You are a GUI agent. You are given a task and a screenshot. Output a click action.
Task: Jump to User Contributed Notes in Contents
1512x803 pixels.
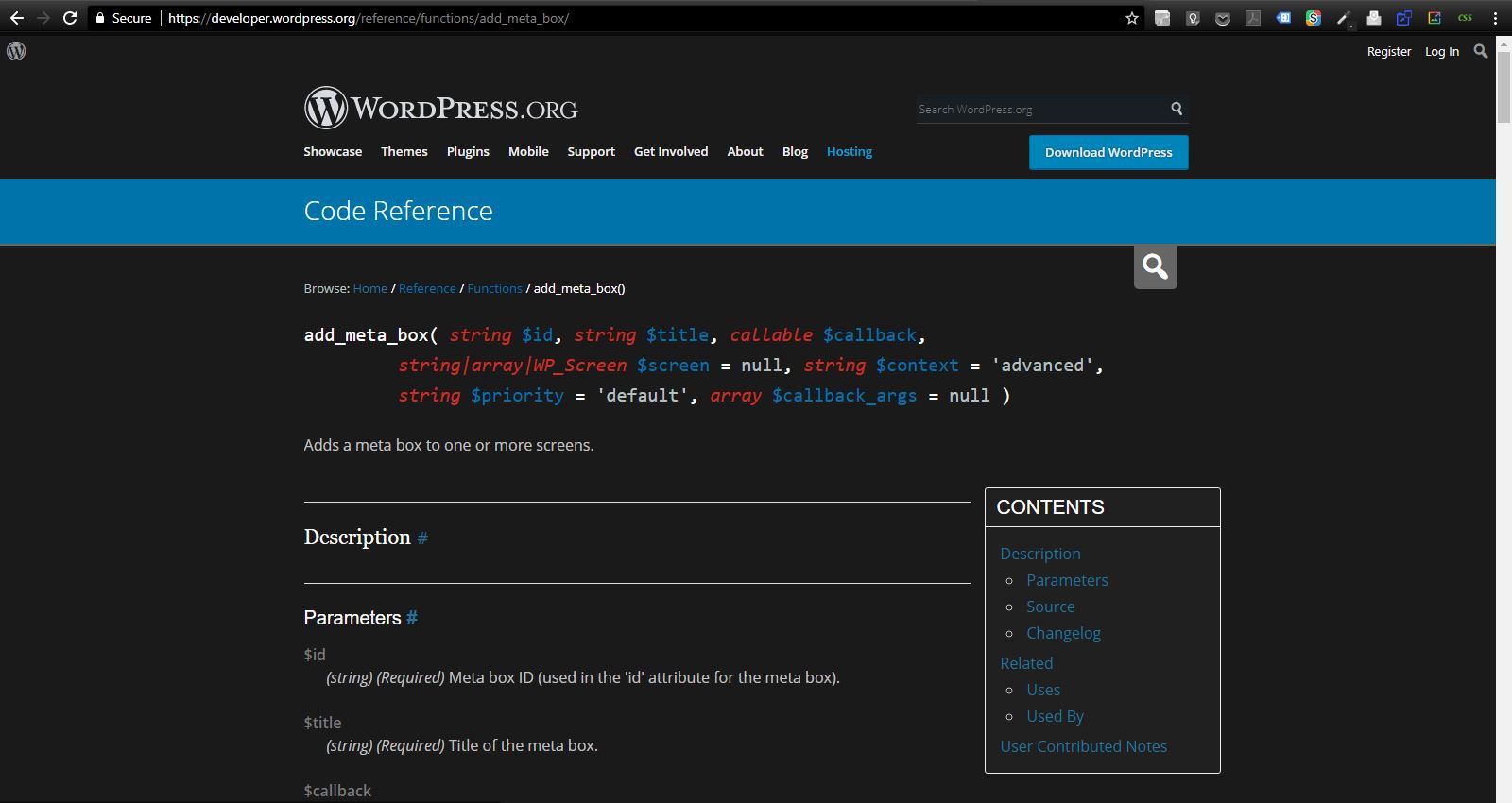pos(1083,746)
